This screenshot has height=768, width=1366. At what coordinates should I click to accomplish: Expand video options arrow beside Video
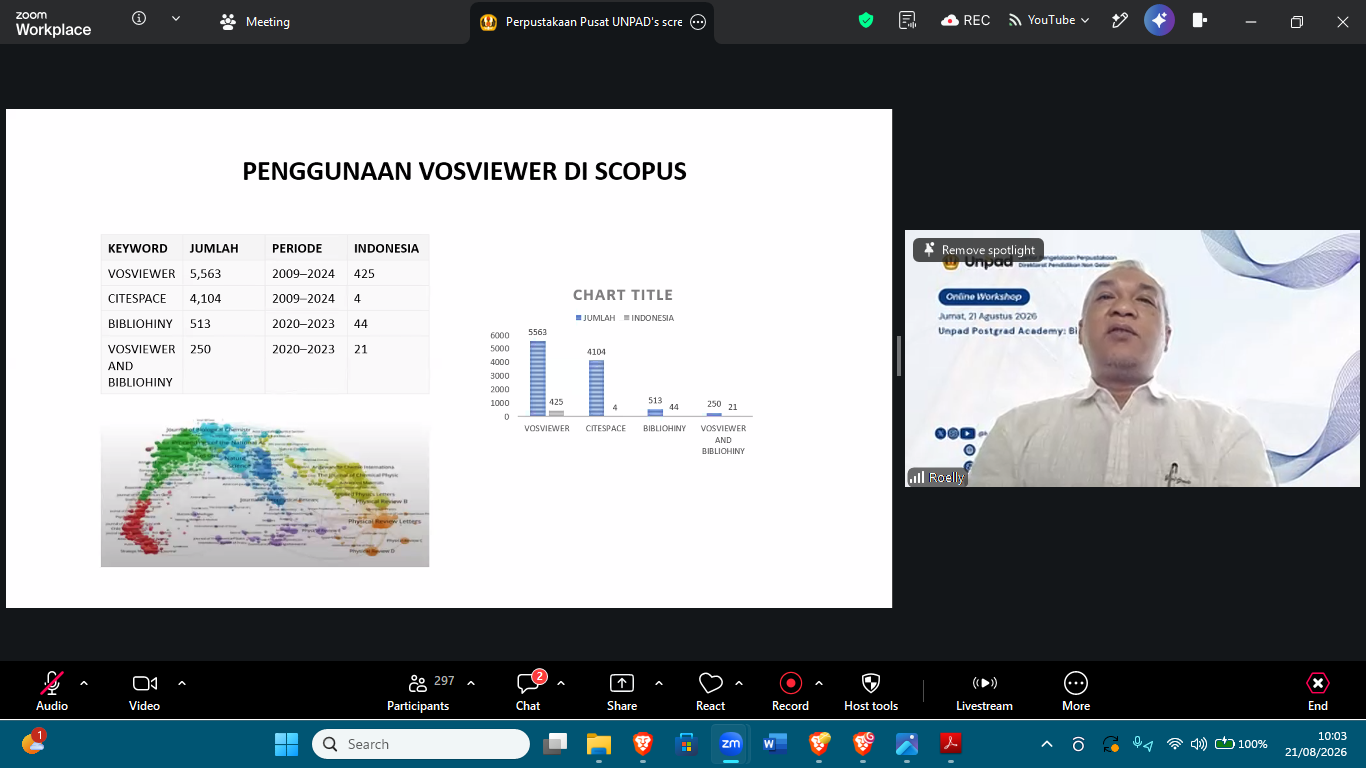pyautogui.click(x=182, y=683)
